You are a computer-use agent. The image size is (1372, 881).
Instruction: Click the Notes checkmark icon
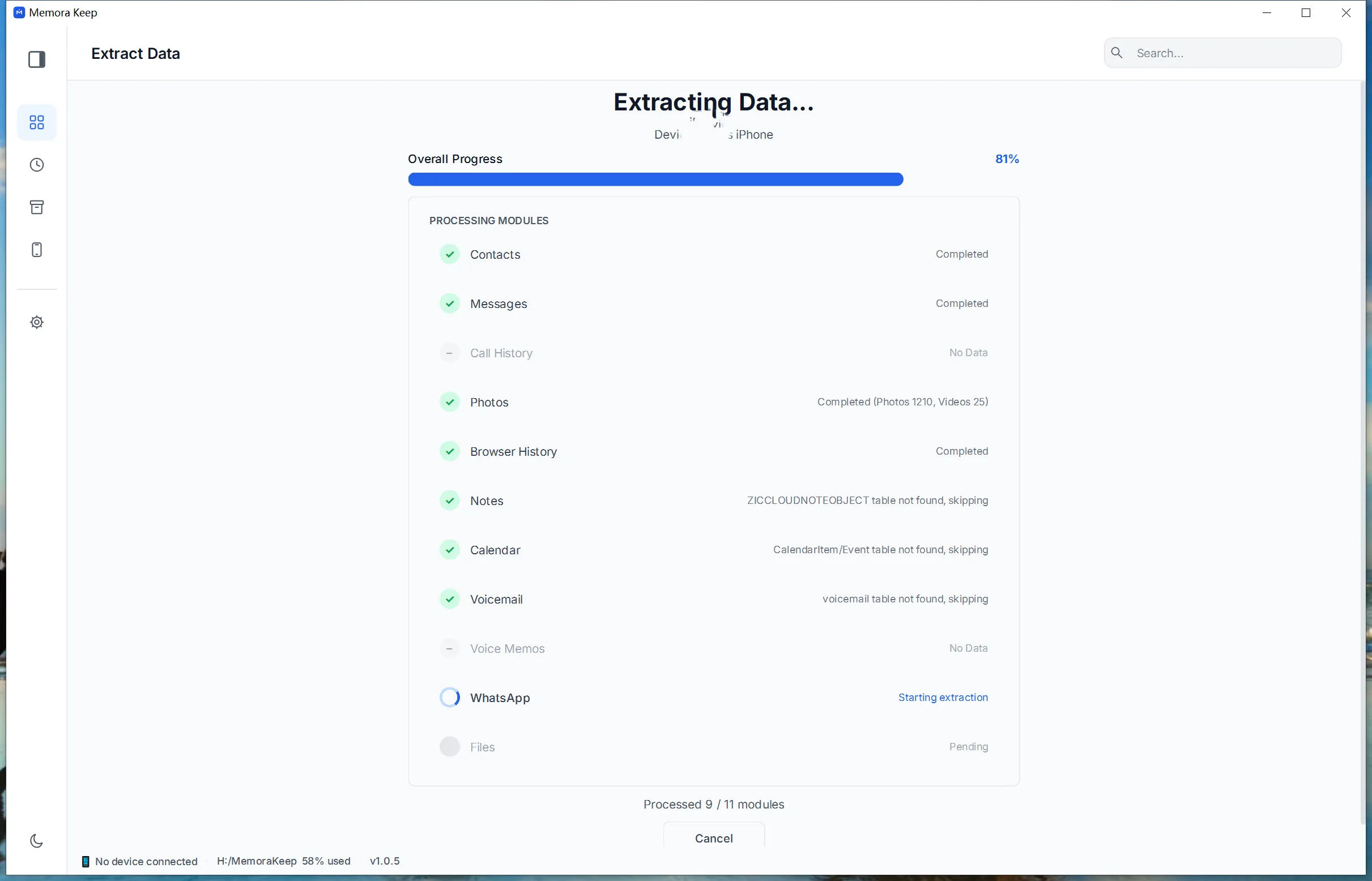pyautogui.click(x=450, y=501)
